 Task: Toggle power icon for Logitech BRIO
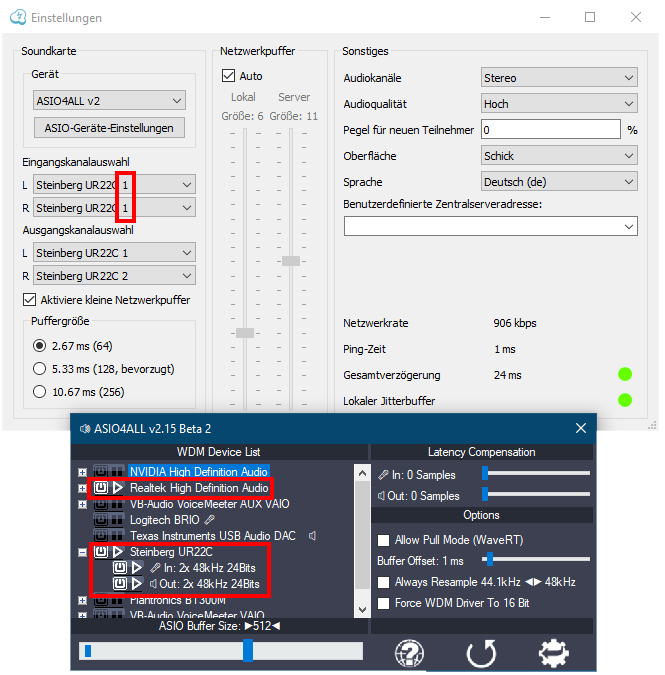[101, 520]
